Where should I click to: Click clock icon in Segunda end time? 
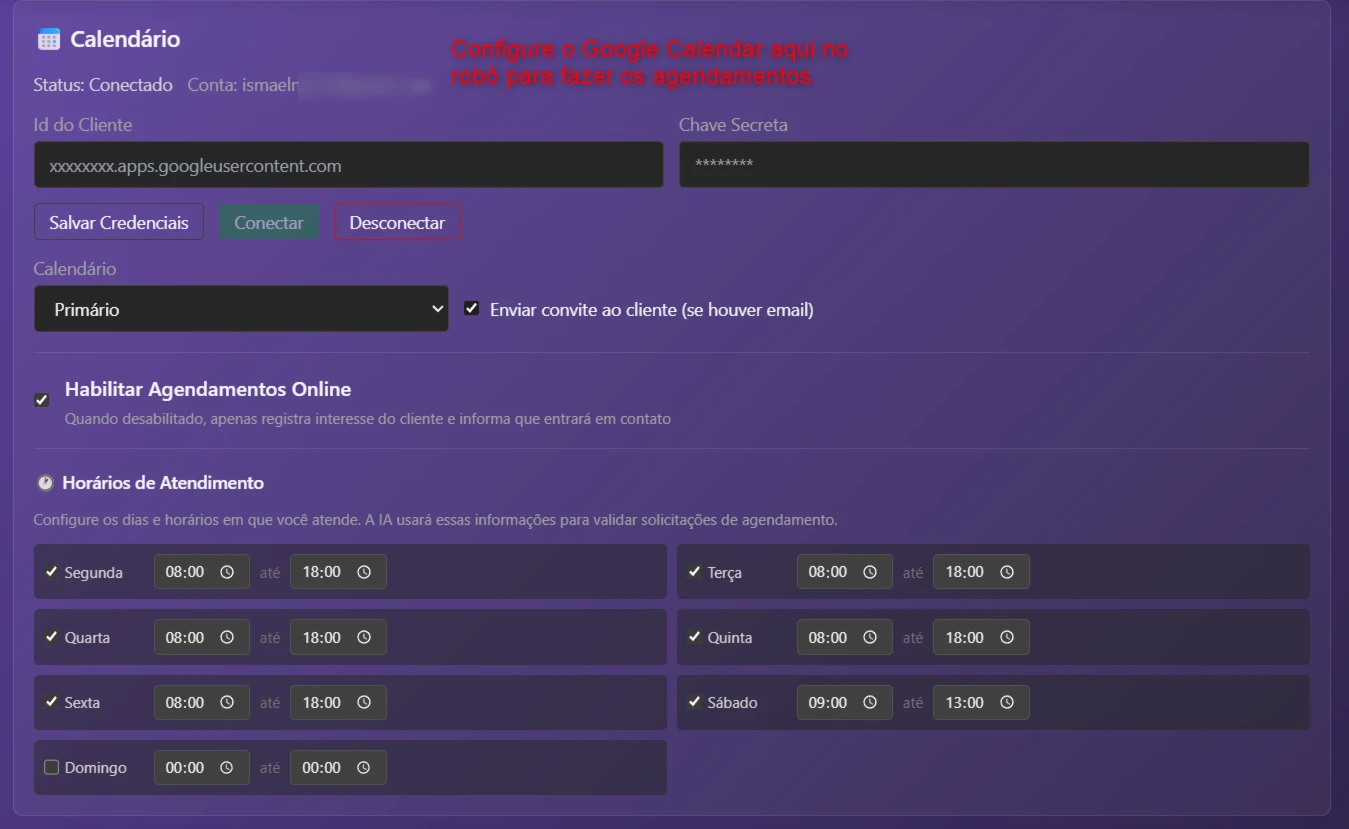(364, 572)
